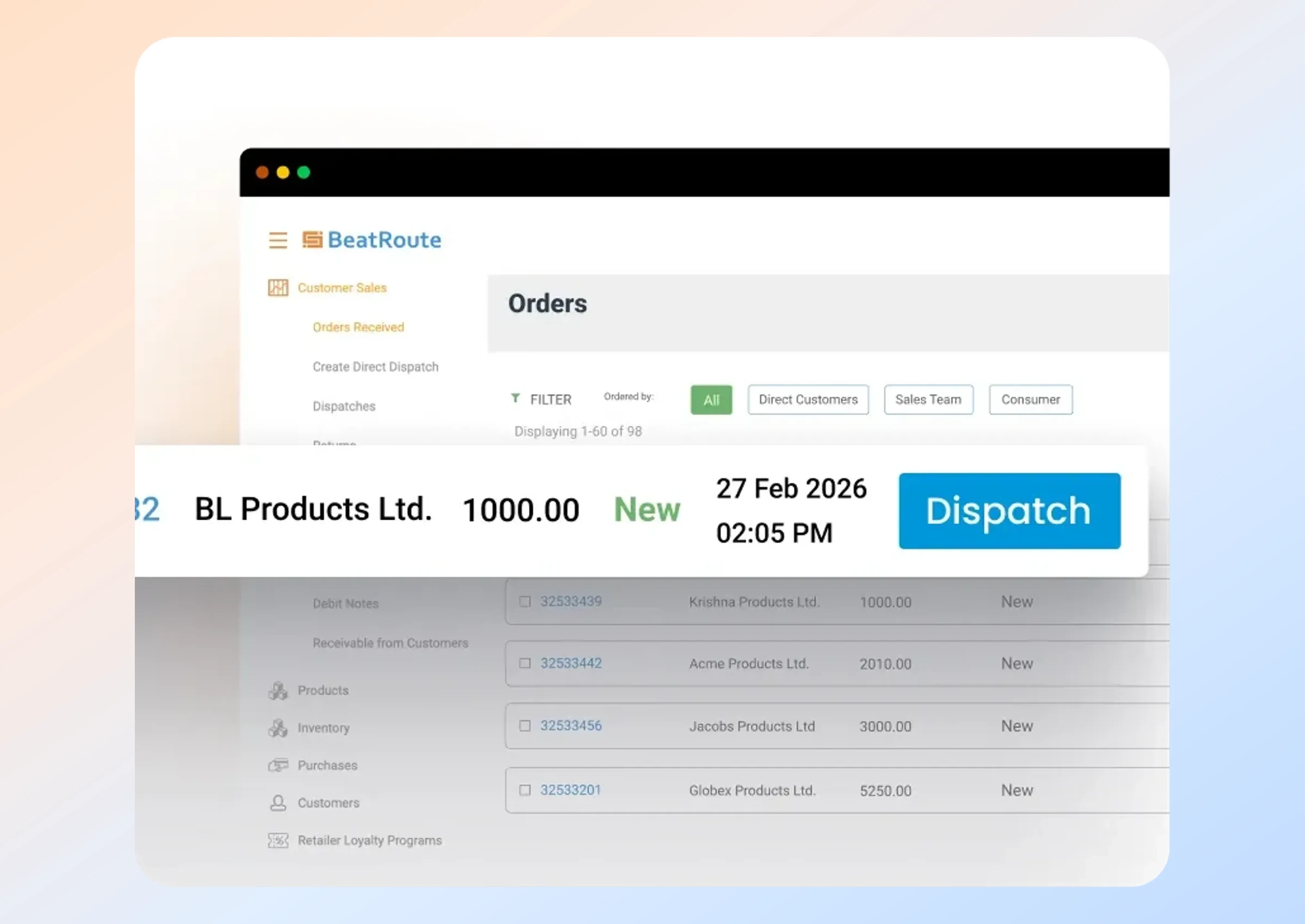Click the filter funnel icon
The image size is (1305, 924).
tap(515, 398)
